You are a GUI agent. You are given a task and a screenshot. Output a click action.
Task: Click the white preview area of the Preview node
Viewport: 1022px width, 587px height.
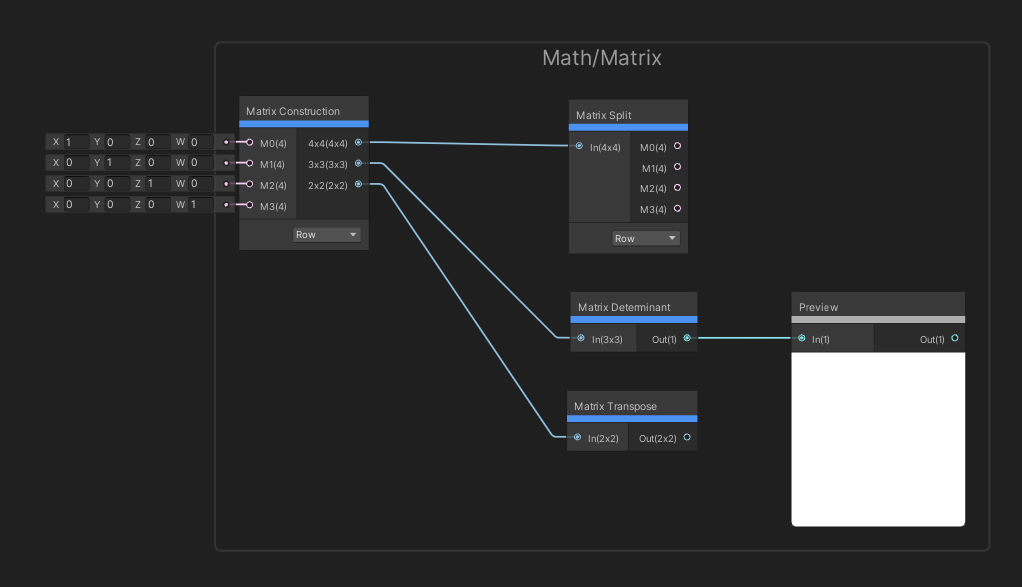coord(877,440)
